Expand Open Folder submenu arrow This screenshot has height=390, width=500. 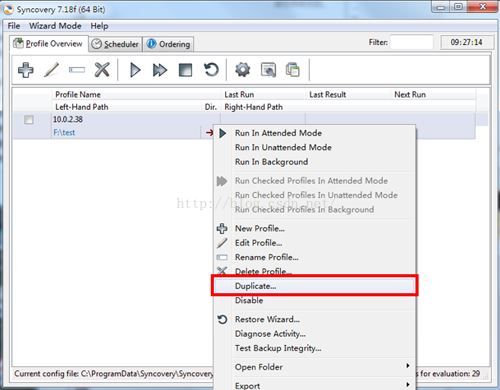pos(408,366)
